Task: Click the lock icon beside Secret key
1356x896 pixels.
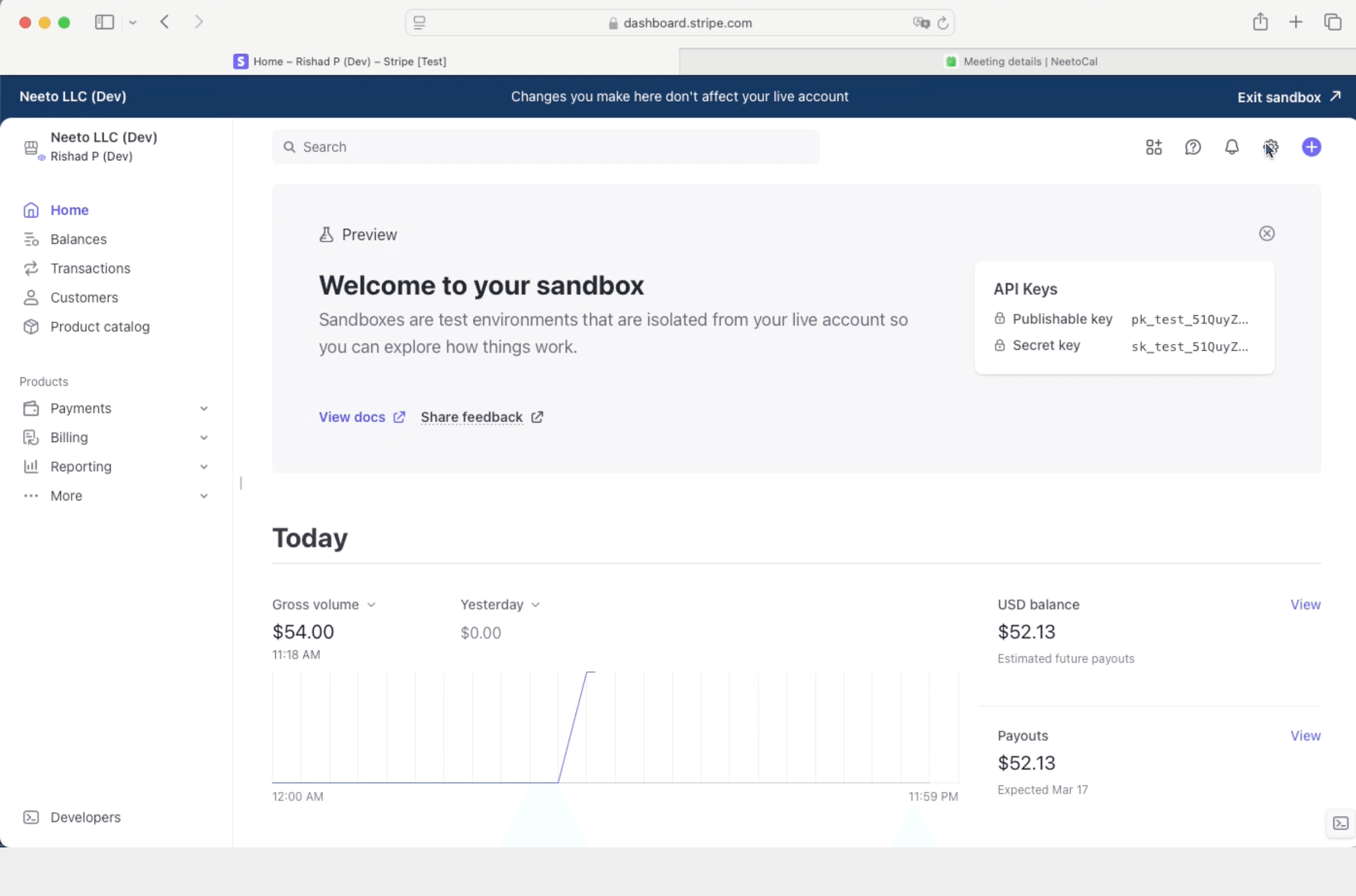Action: point(999,345)
